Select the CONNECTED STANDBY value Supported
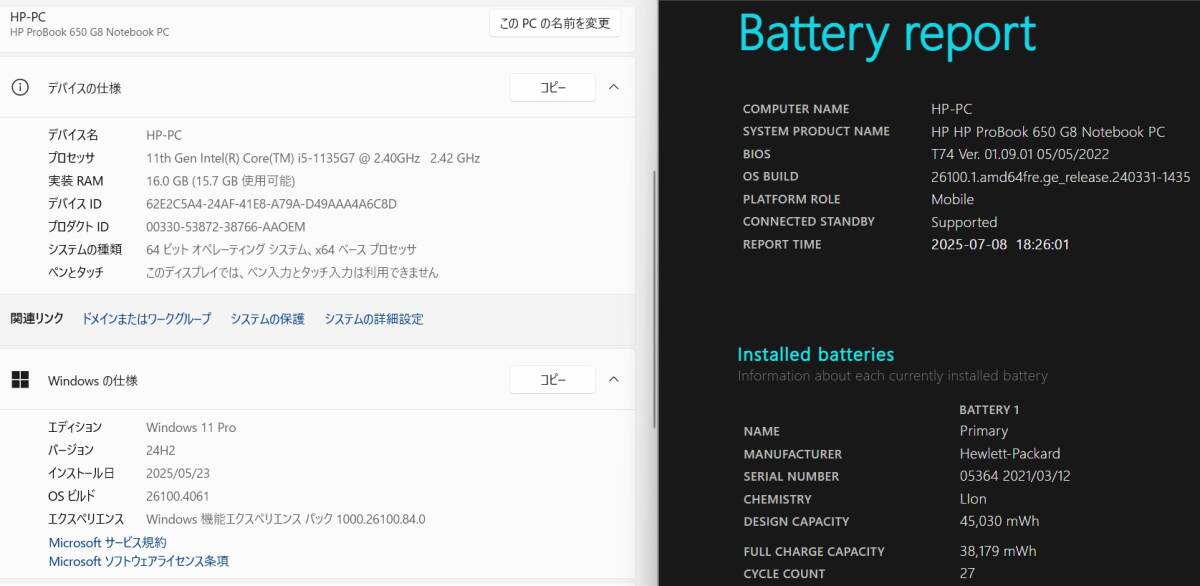Image resolution: width=1200 pixels, height=586 pixels. tap(964, 222)
